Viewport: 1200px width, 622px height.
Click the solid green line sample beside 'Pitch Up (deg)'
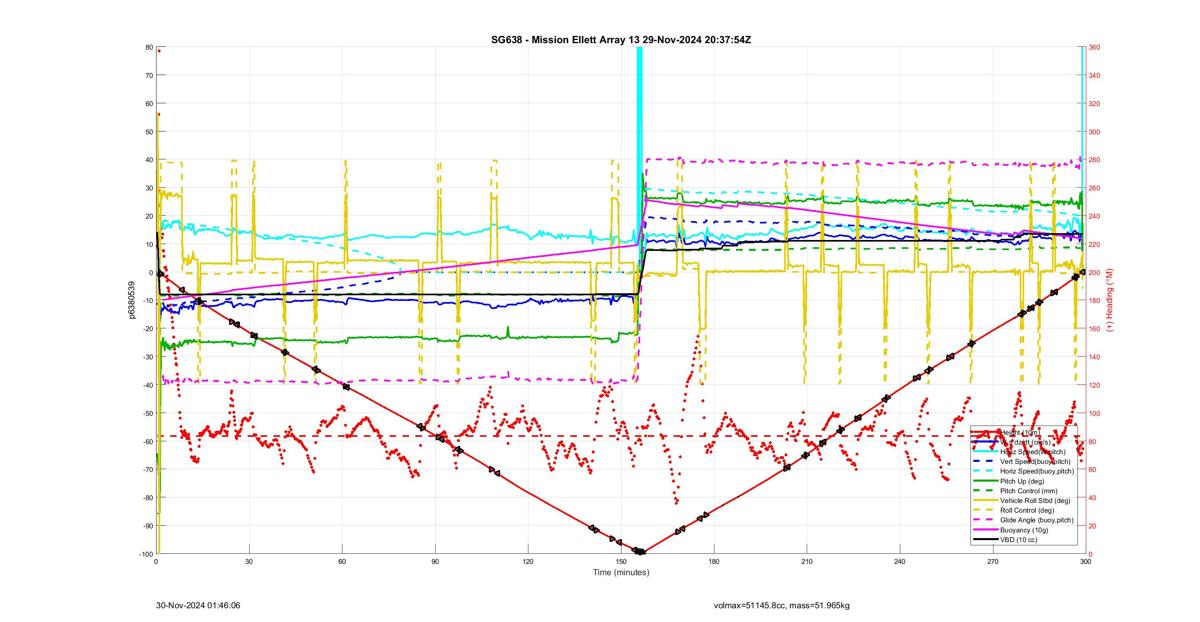[x=985, y=481]
